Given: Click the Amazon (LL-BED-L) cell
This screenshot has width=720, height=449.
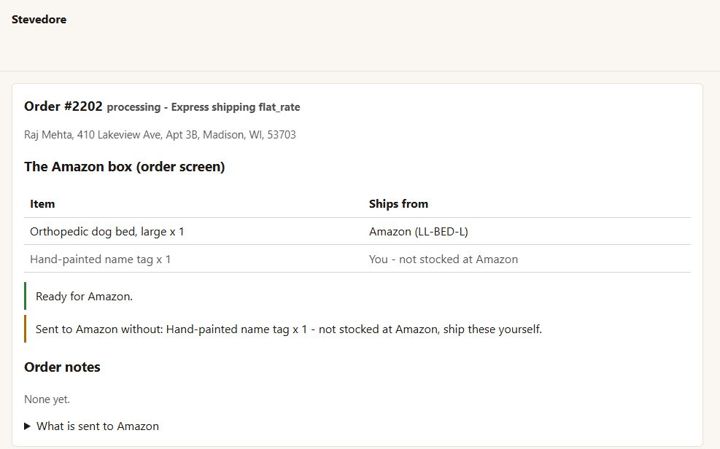Looking at the screenshot, I should (418, 232).
